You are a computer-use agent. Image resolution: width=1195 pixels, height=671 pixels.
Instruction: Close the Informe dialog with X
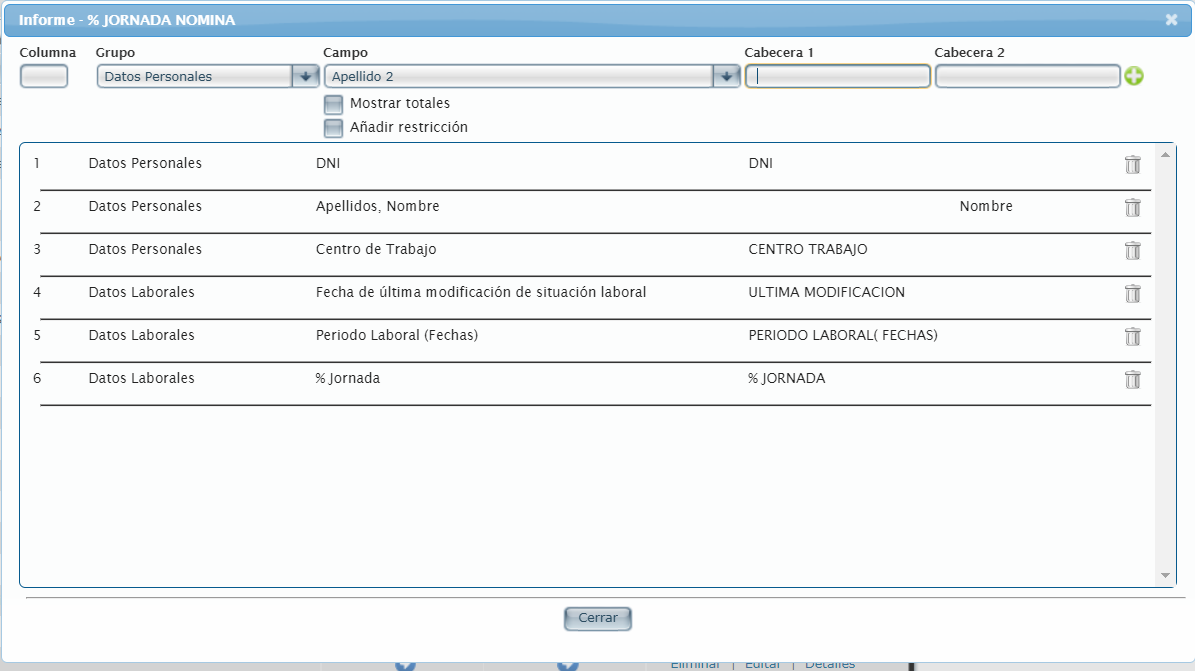[1171, 19]
